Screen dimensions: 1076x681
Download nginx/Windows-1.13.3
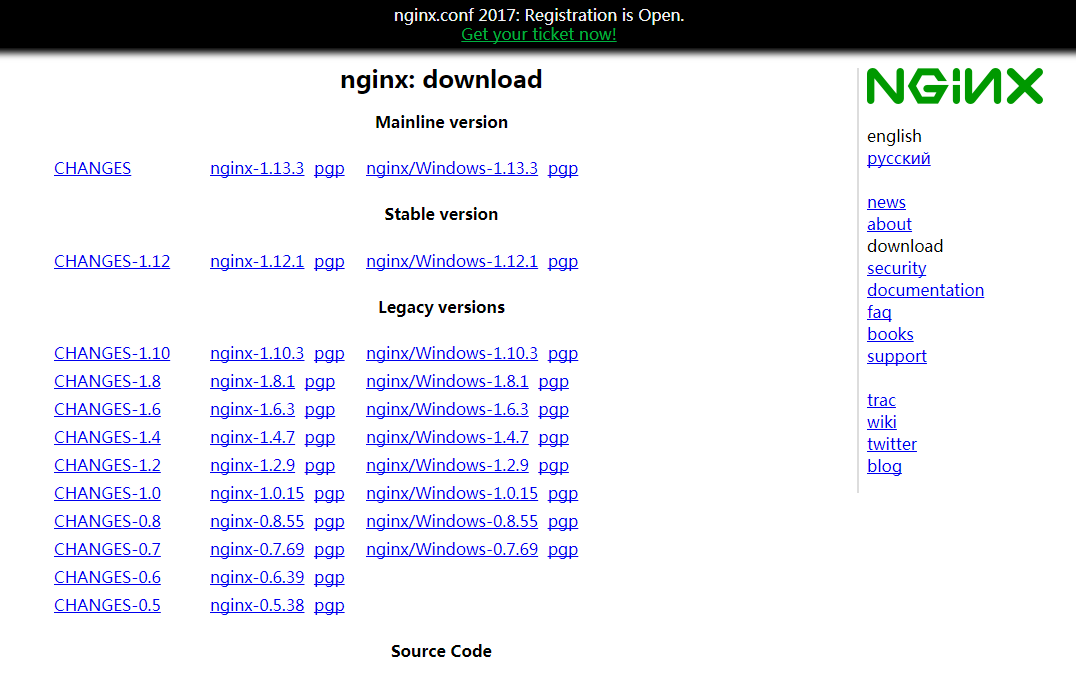pyautogui.click(x=452, y=168)
